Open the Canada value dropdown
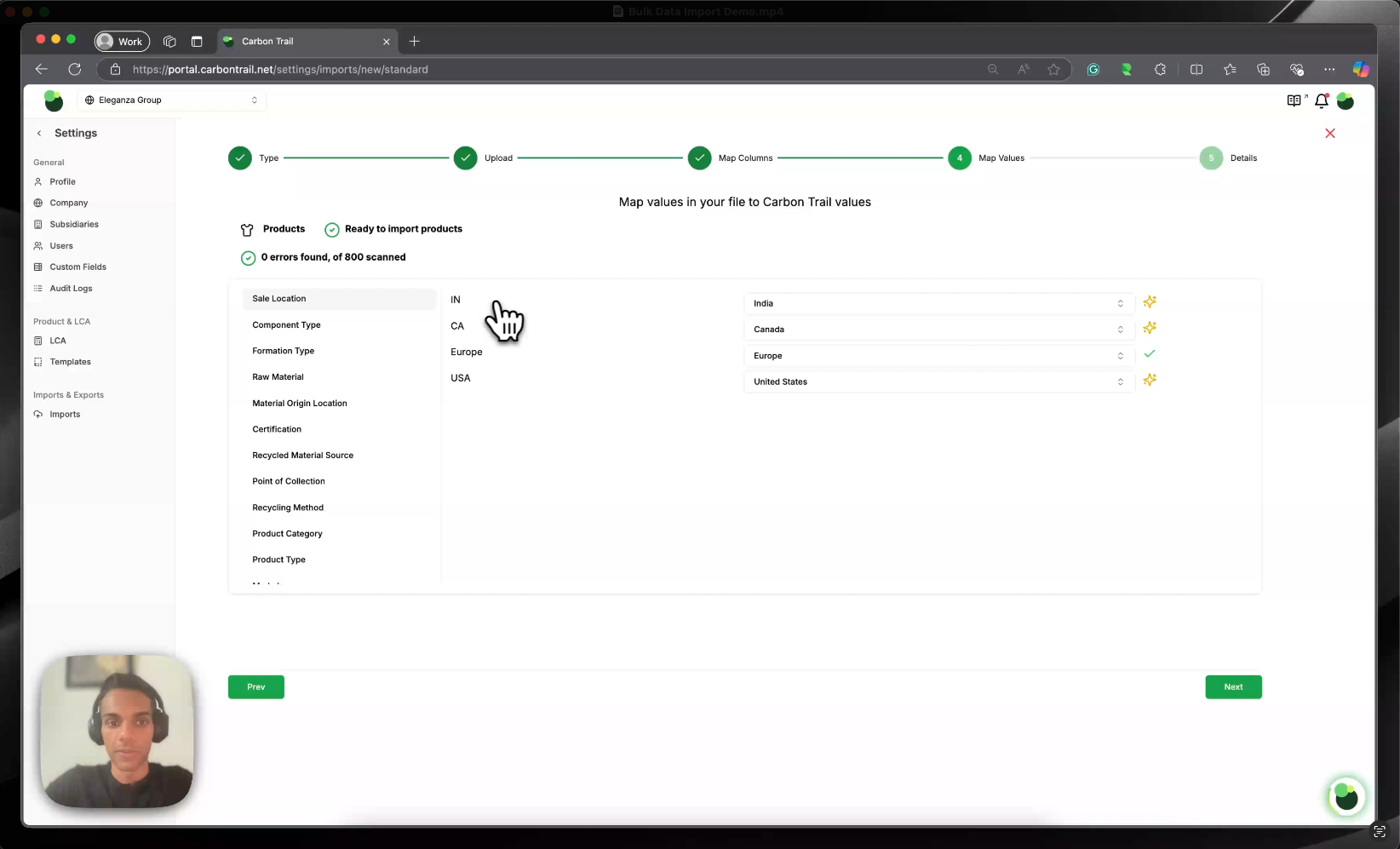Viewport: 1400px width, 849px height. [x=938, y=330]
